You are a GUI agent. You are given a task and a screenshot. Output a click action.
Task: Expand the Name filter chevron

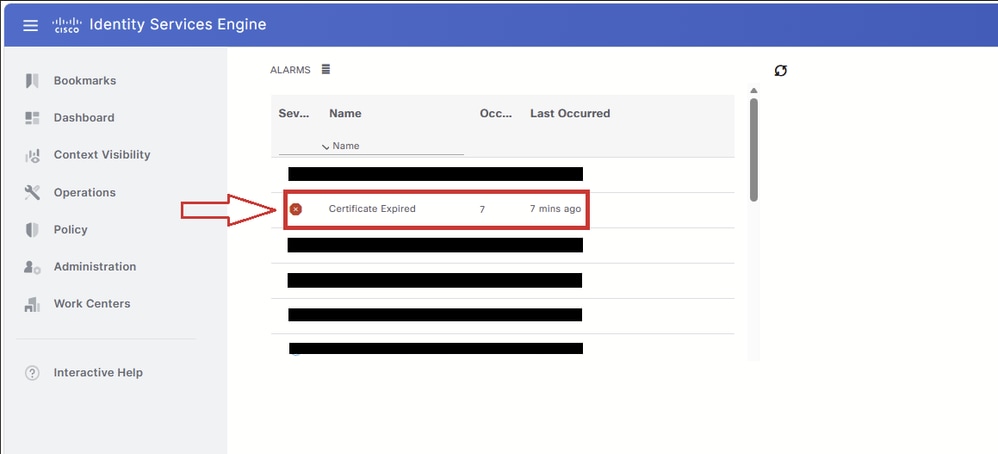point(325,147)
